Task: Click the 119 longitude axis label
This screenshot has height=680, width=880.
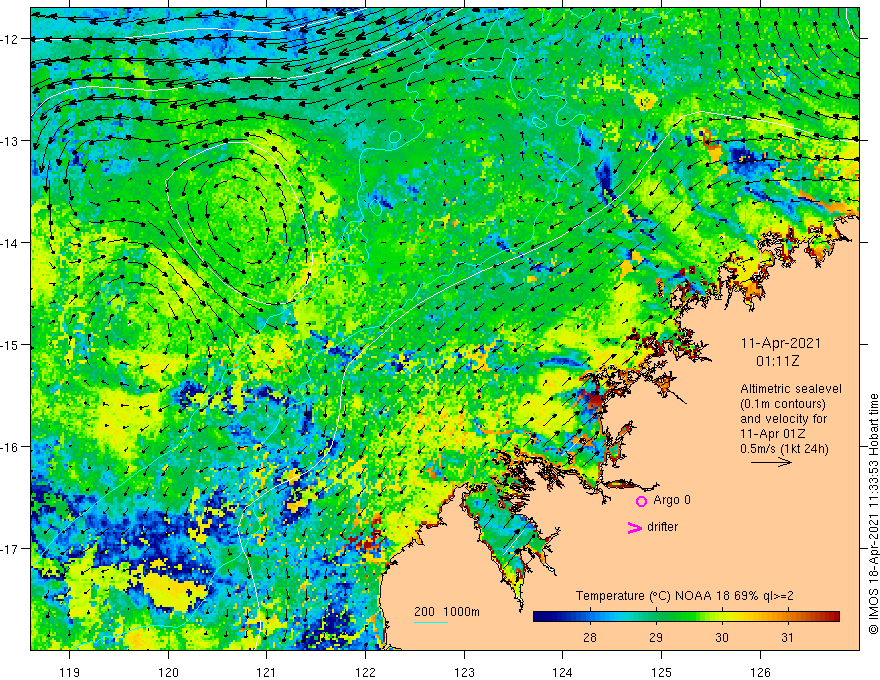Action: pyautogui.click(x=70, y=672)
